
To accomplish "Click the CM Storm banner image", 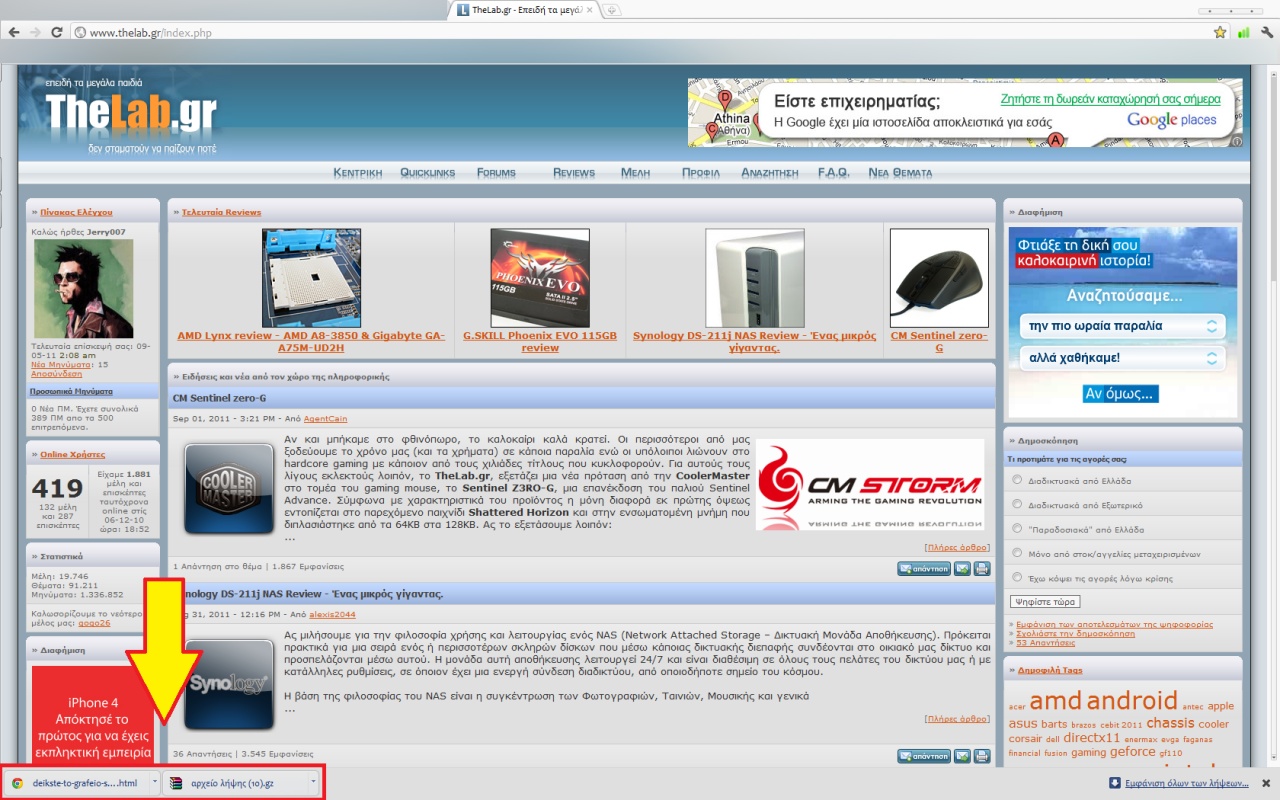I will pos(870,486).
